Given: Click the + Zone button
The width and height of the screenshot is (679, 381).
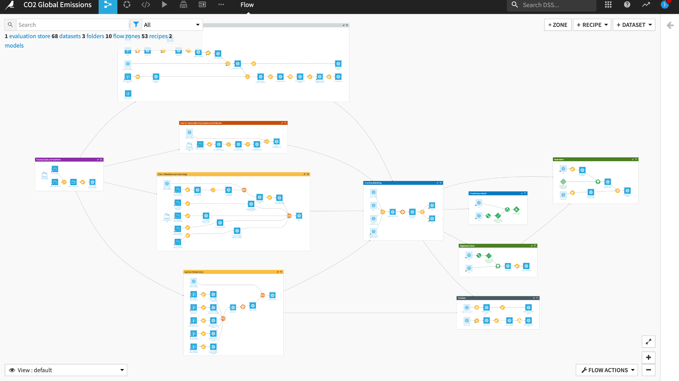Looking at the screenshot, I should 558,25.
